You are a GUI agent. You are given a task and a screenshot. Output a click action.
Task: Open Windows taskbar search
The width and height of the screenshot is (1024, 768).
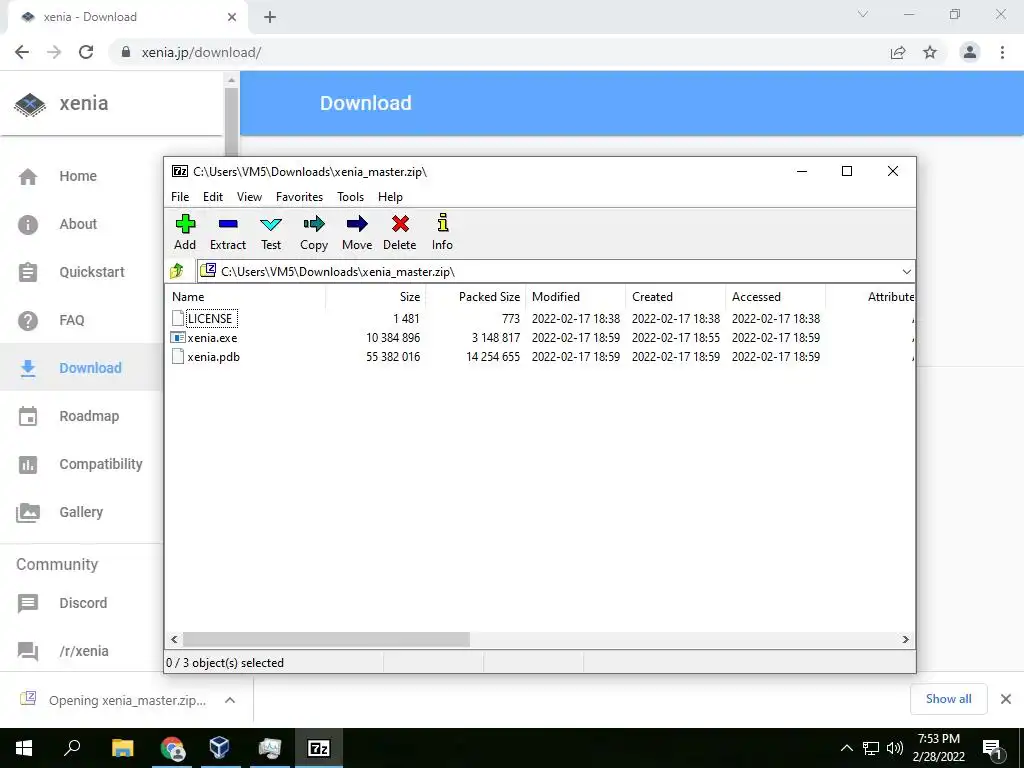[72, 748]
